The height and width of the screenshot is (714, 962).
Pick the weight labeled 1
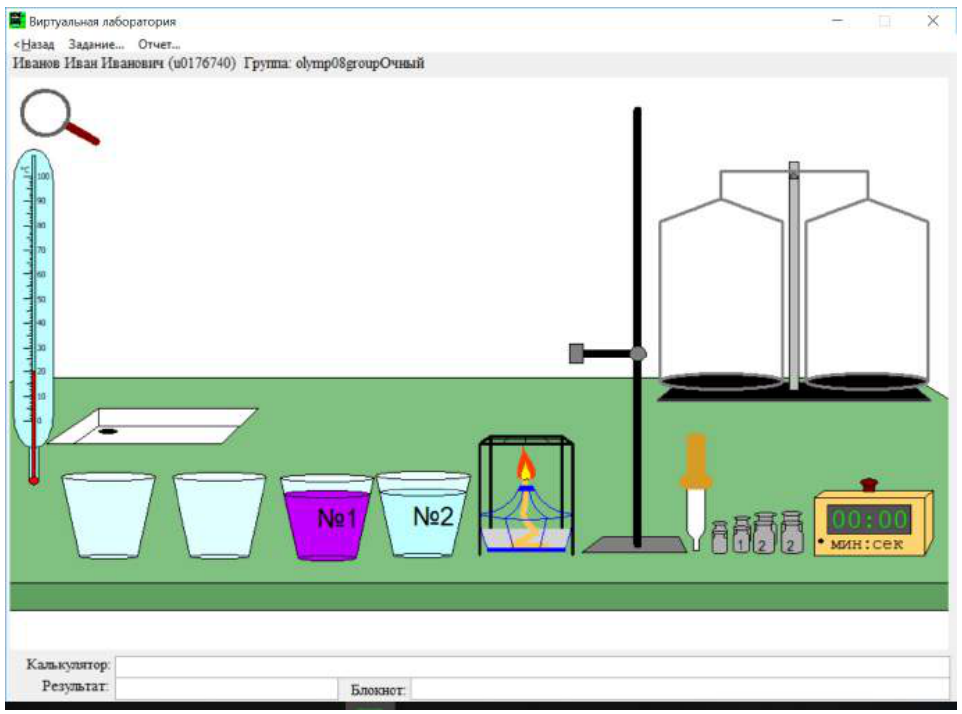coord(742,534)
